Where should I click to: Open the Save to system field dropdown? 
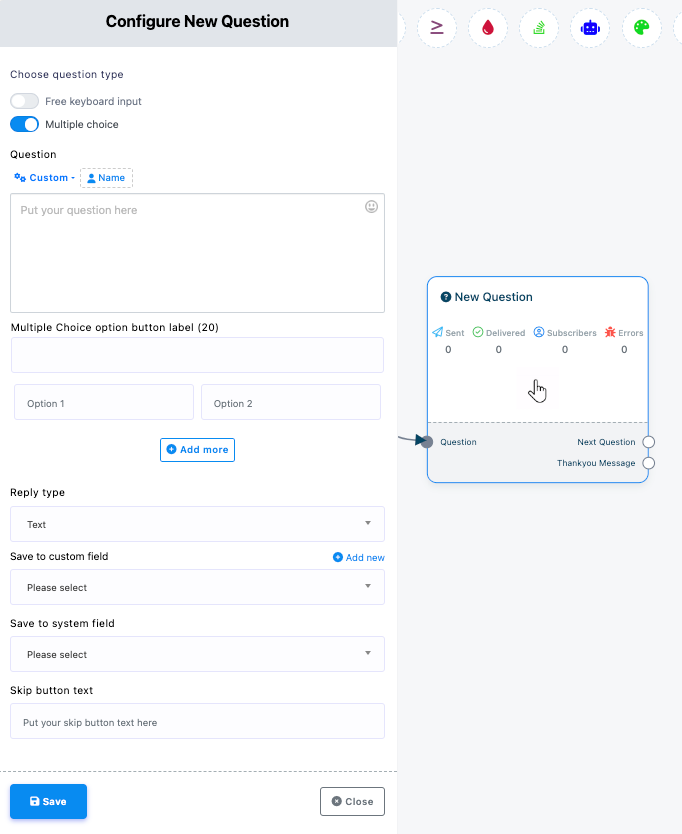(197, 654)
